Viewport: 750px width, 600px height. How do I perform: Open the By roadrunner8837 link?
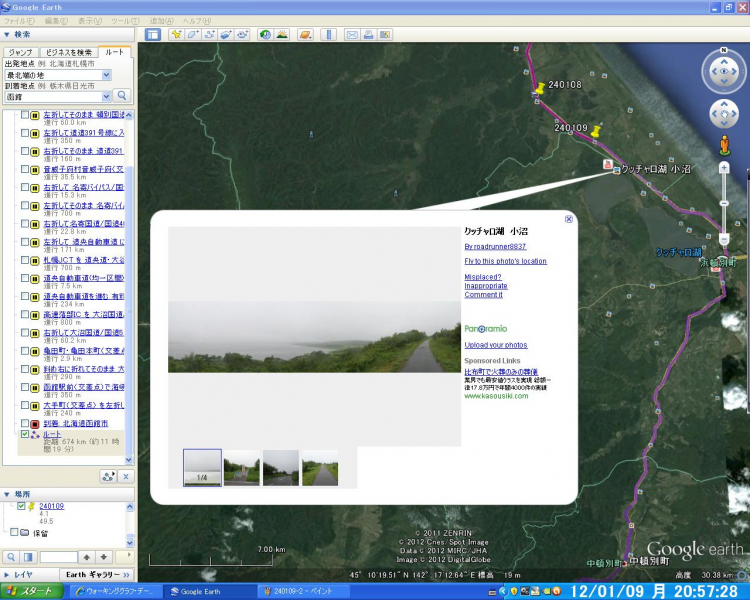pos(495,246)
